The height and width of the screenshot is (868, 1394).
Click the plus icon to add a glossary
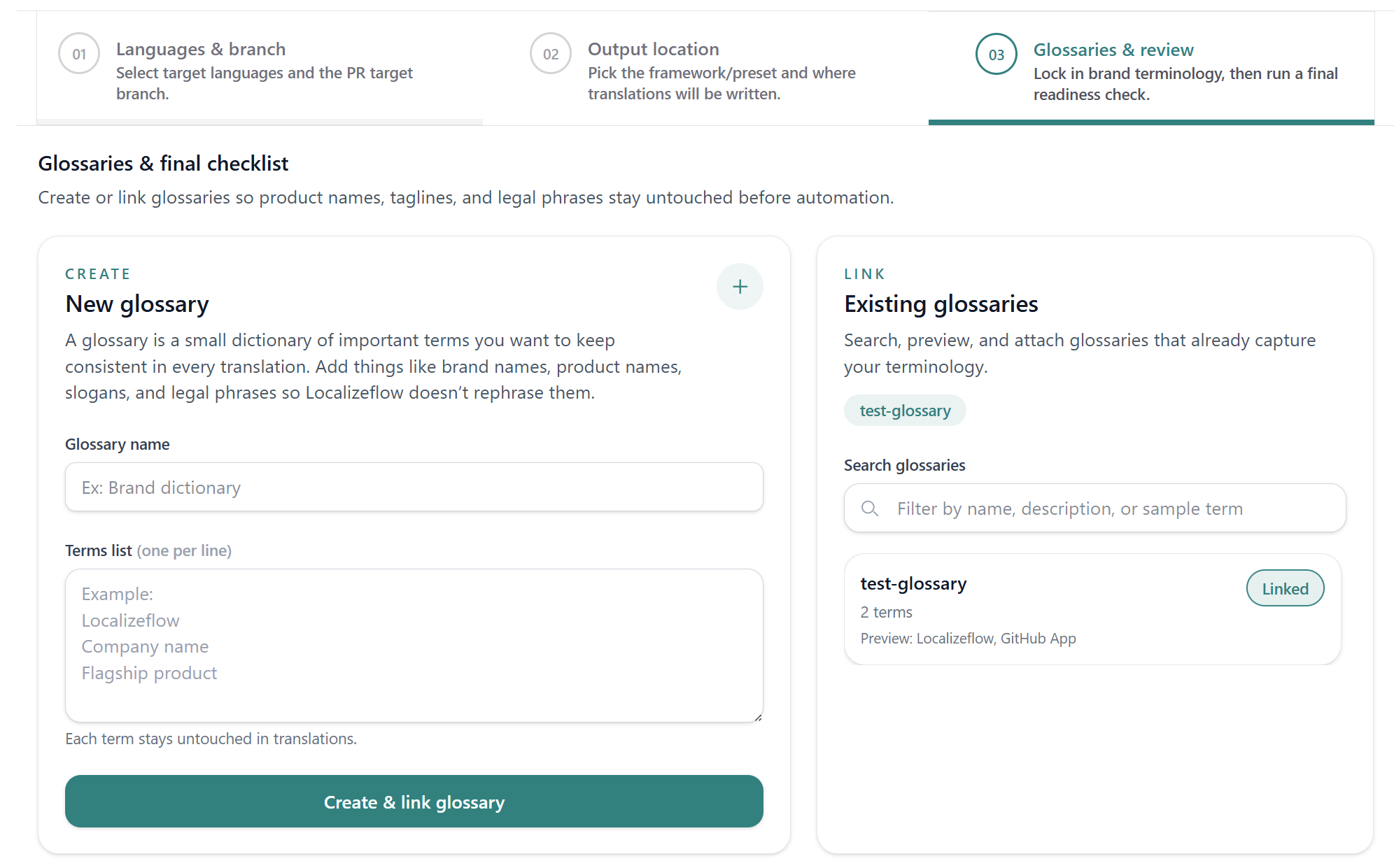[x=740, y=286]
